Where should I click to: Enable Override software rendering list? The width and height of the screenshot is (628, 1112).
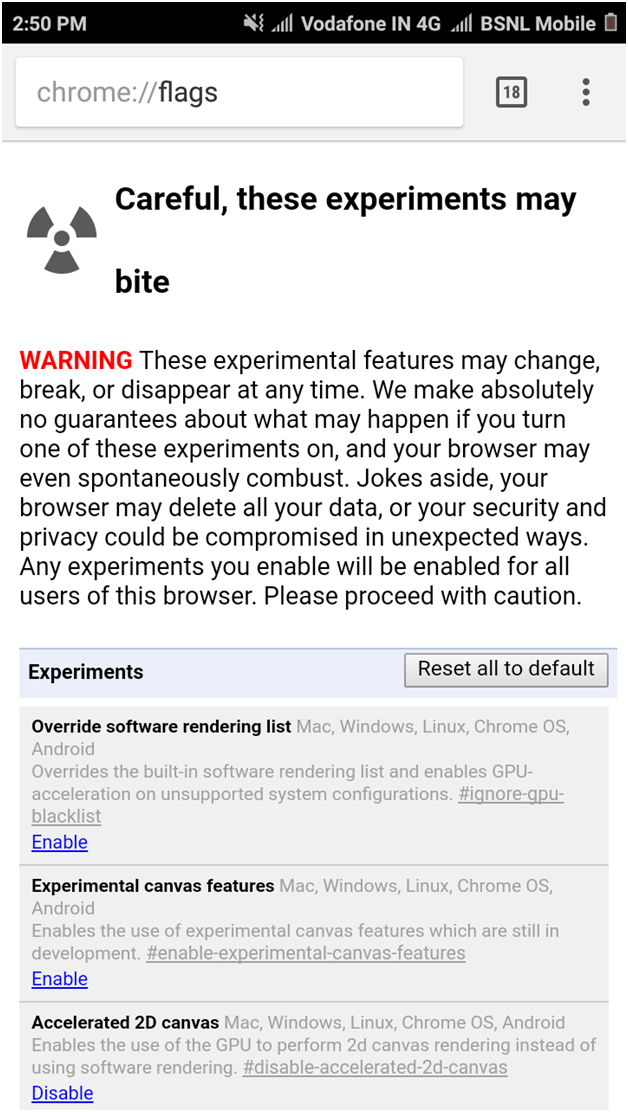[x=59, y=842]
